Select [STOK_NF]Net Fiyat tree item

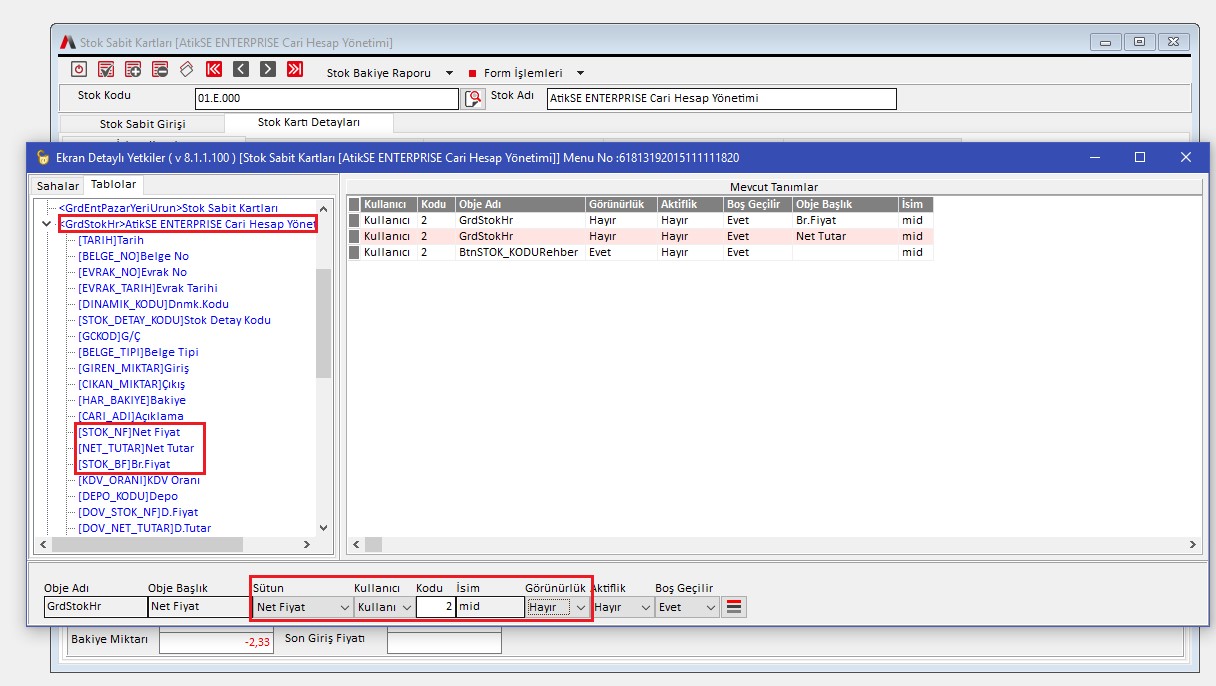pos(129,432)
